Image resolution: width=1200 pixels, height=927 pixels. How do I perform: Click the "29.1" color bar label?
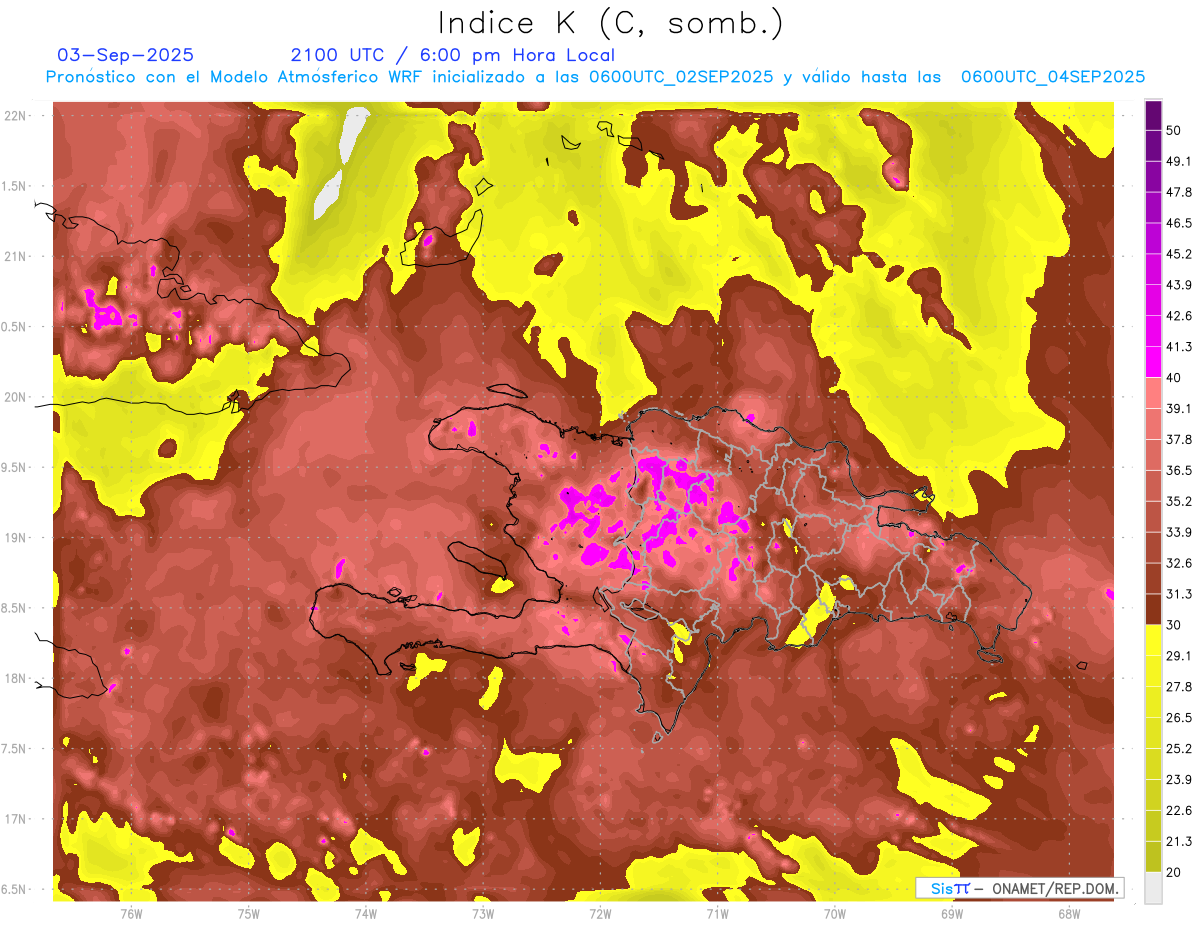click(1178, 655)
